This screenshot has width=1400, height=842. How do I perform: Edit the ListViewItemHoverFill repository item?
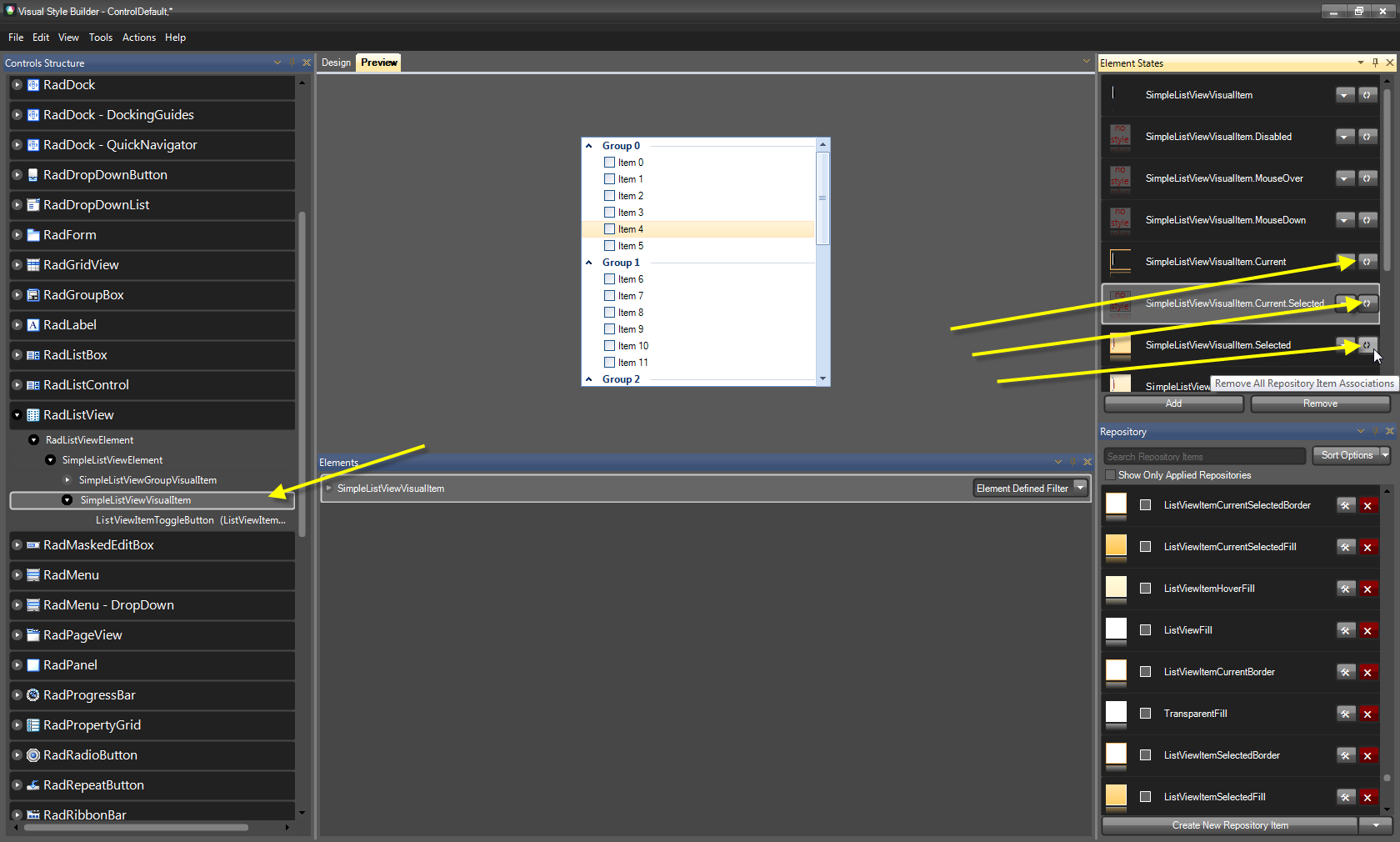[1346, 589]
